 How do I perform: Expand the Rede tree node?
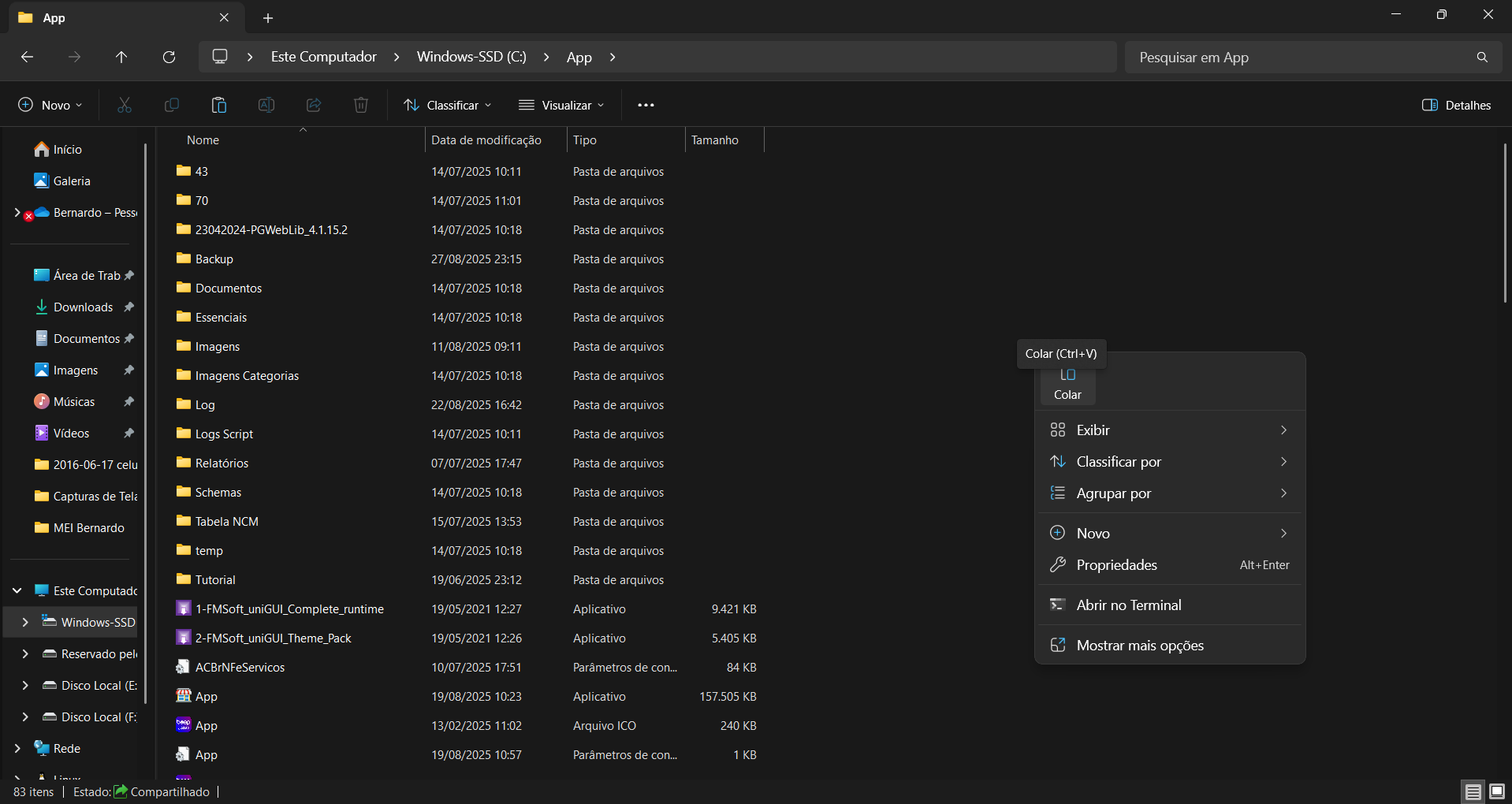17,748
